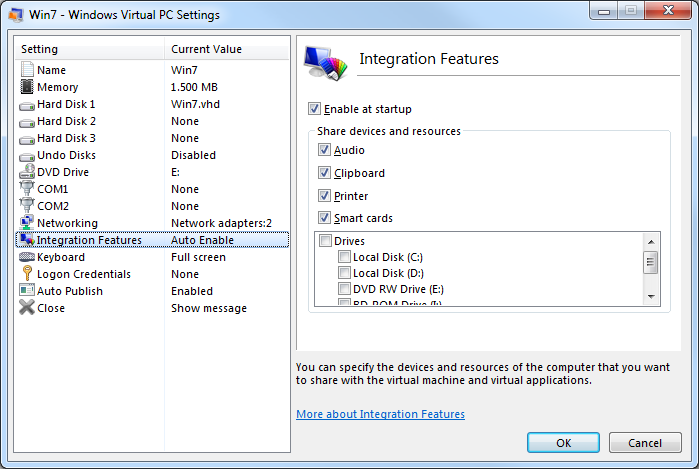Select the Networking setting row
This screenshot has height=469, width=699.
click(152, 223)
